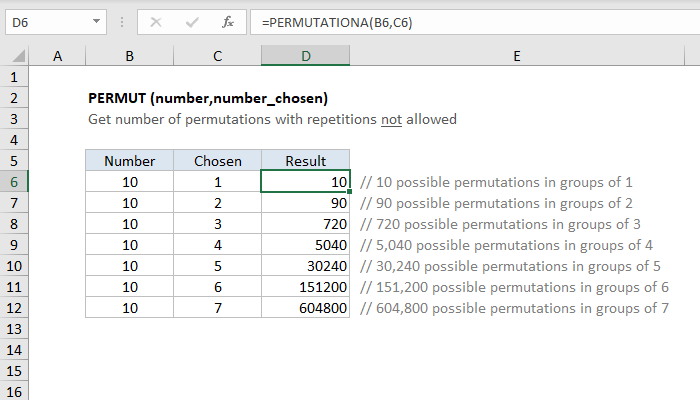Screen dimensions: 700x400
Task: Select row 7 header
Action: [14, 203]
